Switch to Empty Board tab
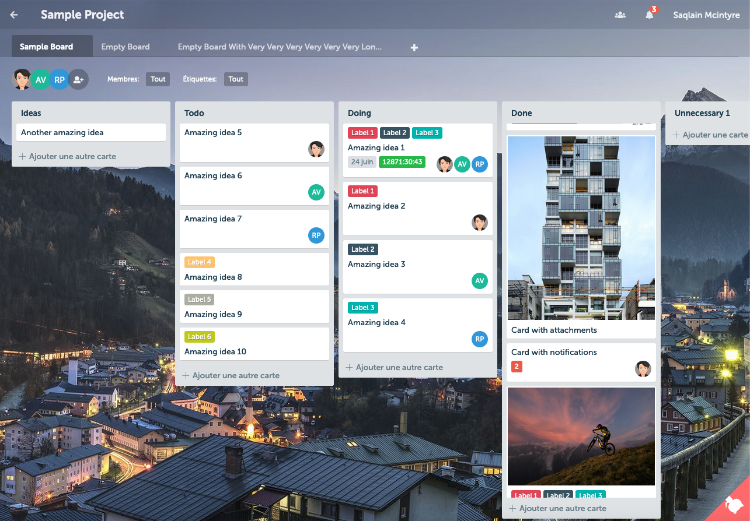The image size is (750, 521). click(125, 47)
